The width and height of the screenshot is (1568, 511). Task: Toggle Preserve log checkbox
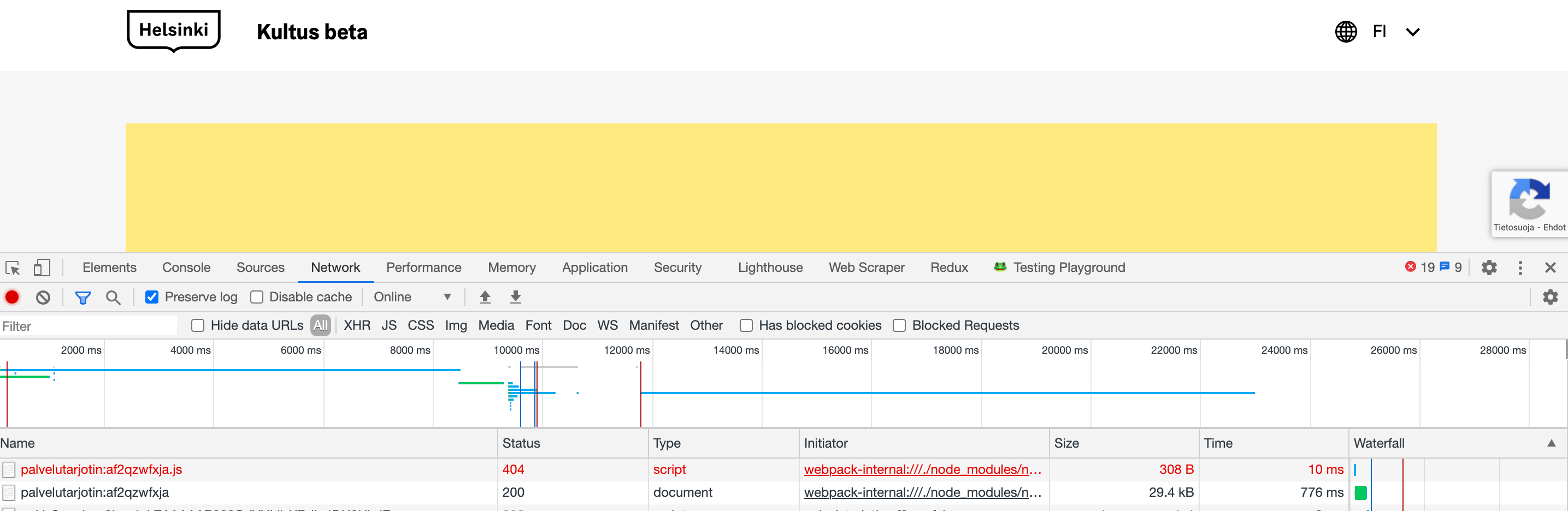point(151,297)
